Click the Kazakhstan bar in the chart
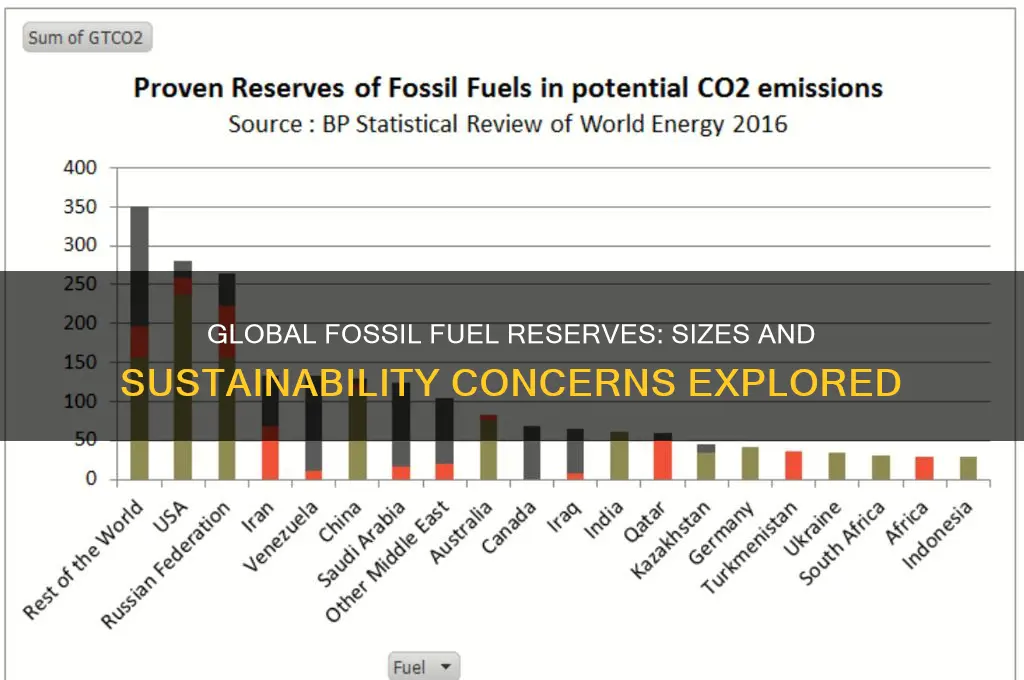Viewport: 1024px width, 680px height. tap(706, 462)
